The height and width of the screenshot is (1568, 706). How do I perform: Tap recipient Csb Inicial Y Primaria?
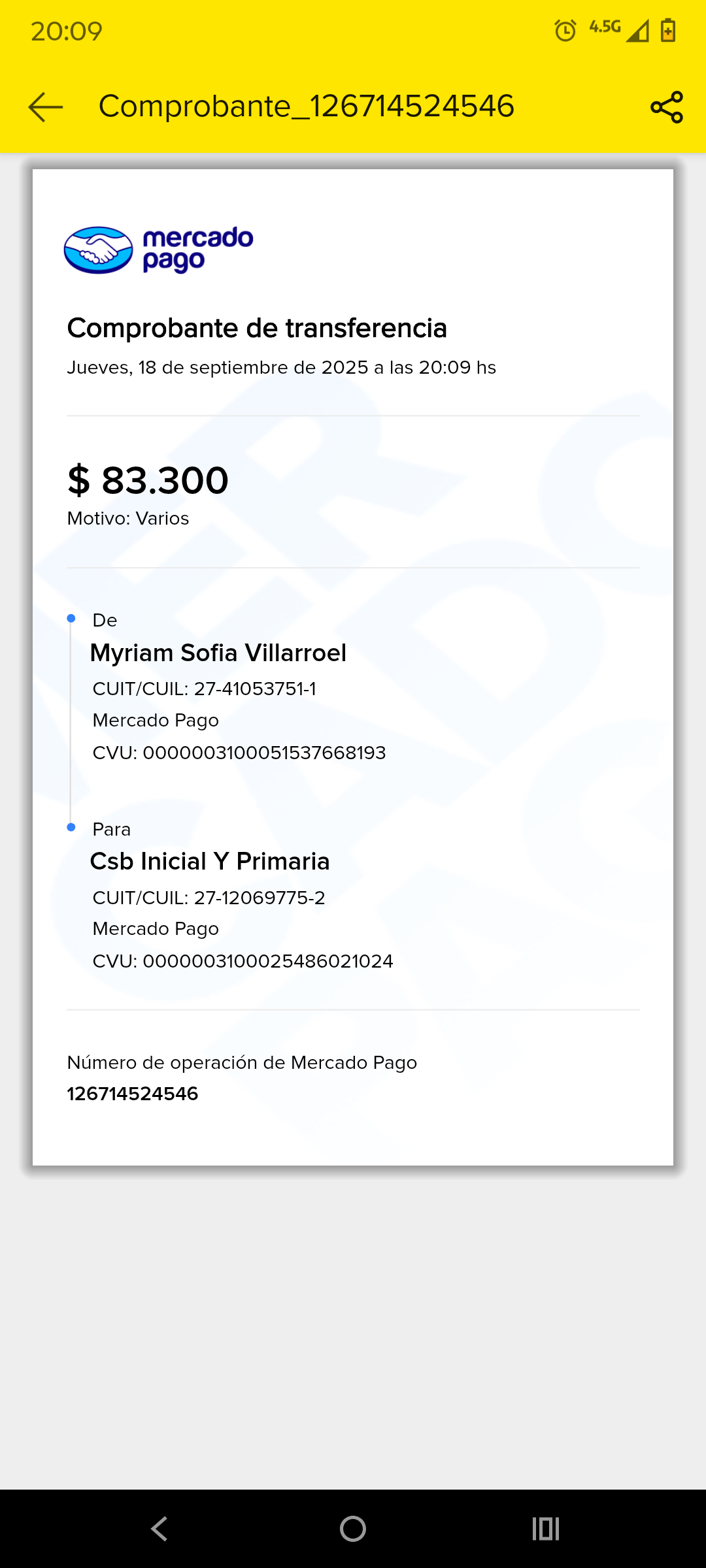(210, 861)
